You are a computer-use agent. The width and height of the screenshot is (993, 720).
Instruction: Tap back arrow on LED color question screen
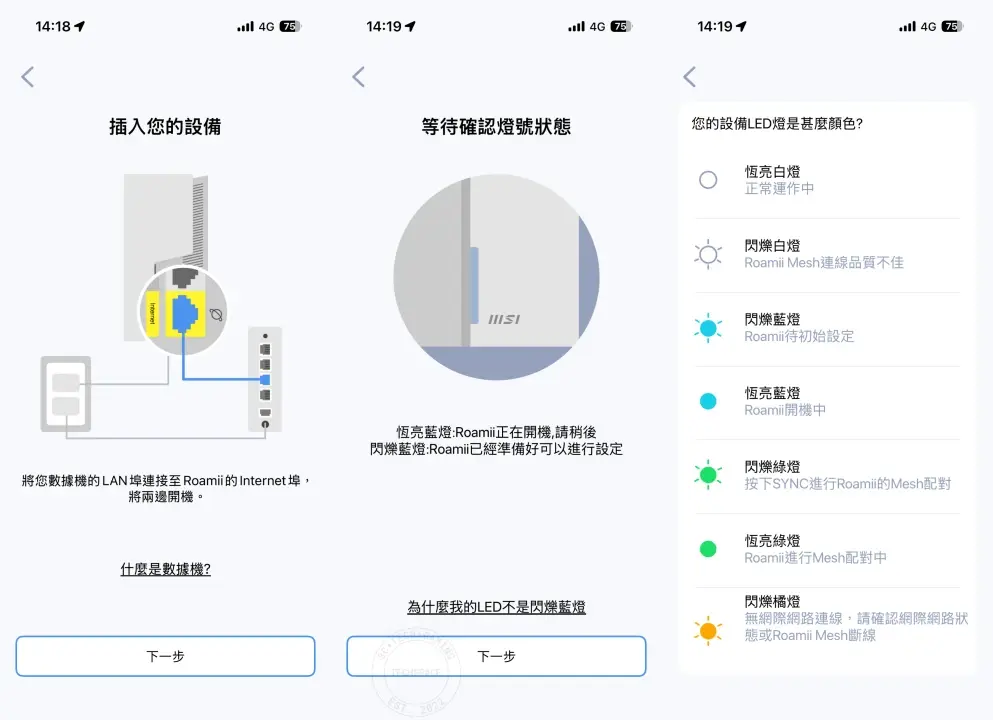coord(690,77)
